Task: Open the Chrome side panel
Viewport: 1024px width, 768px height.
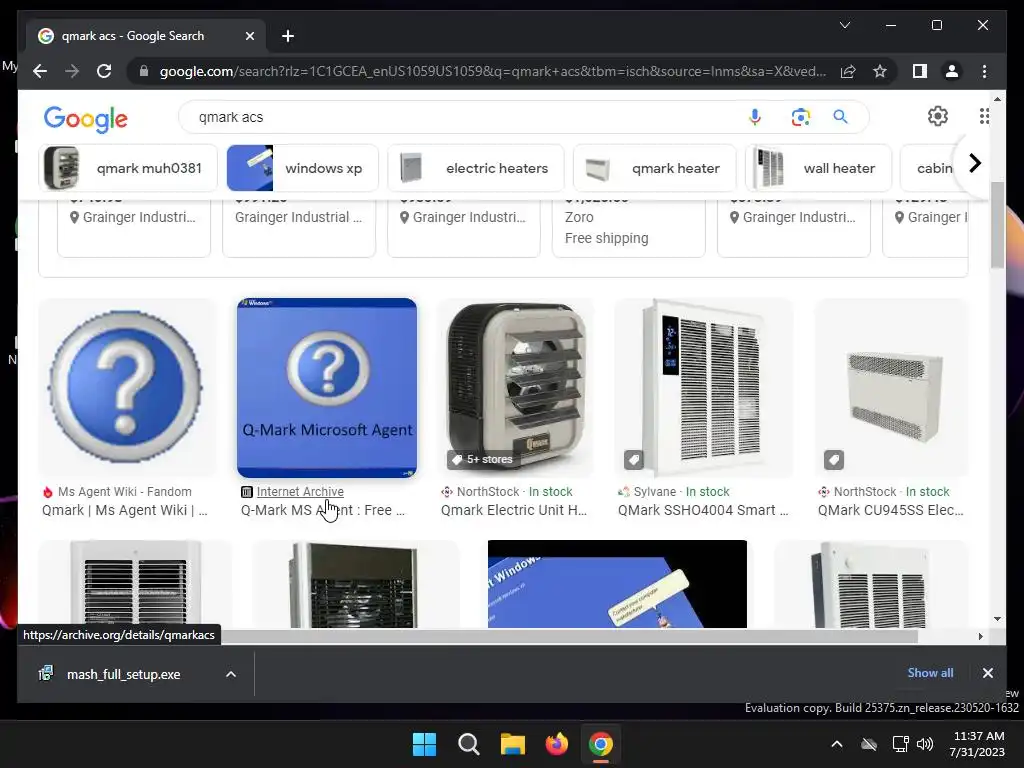Action: click(x=920, y=71)
